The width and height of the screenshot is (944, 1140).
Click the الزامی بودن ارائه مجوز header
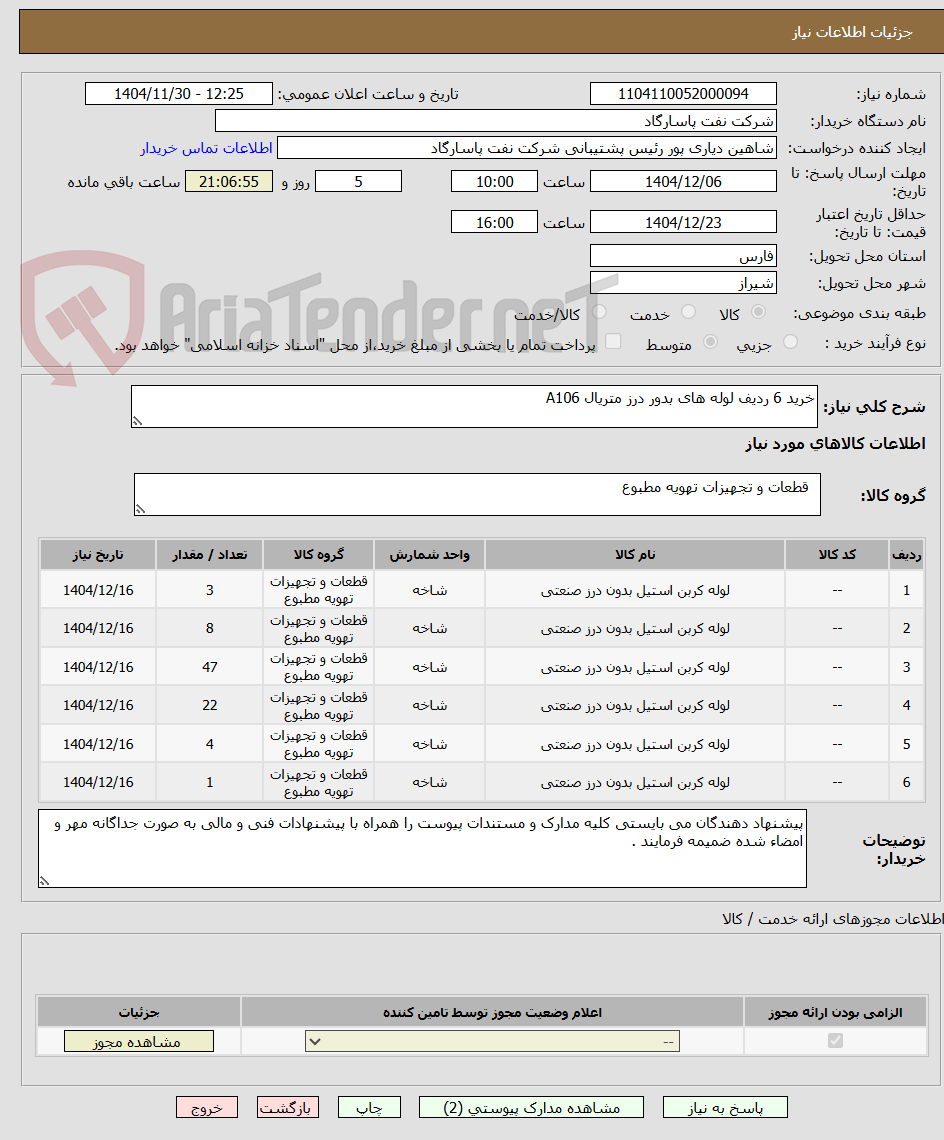(835, 1013)
